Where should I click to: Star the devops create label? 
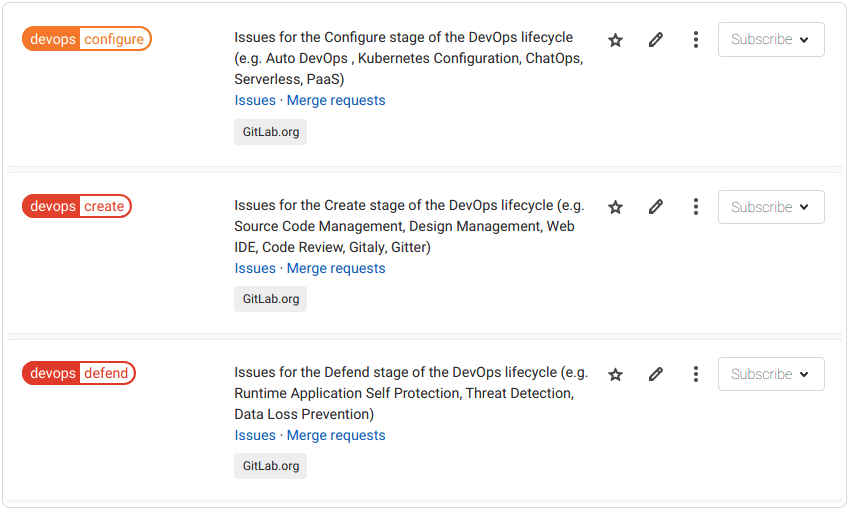(616, 207)
